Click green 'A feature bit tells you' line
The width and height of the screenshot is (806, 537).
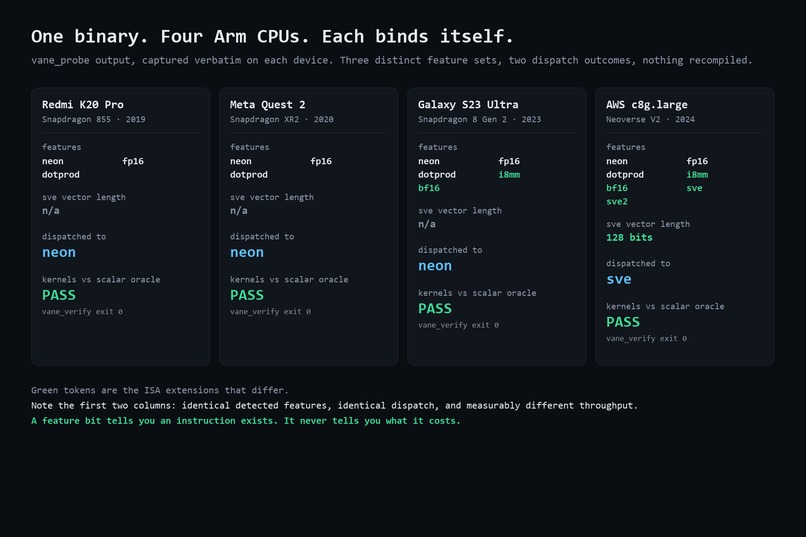[x=246, y=421]
